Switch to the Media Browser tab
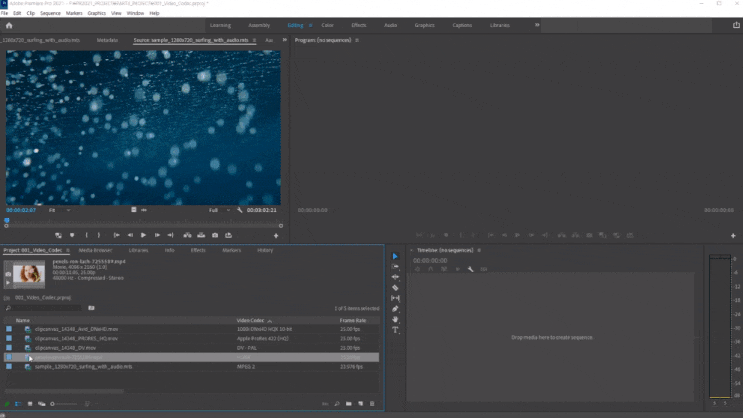This screenshot has height=418, width=743. pyautogui.click(x=95, y=250)
